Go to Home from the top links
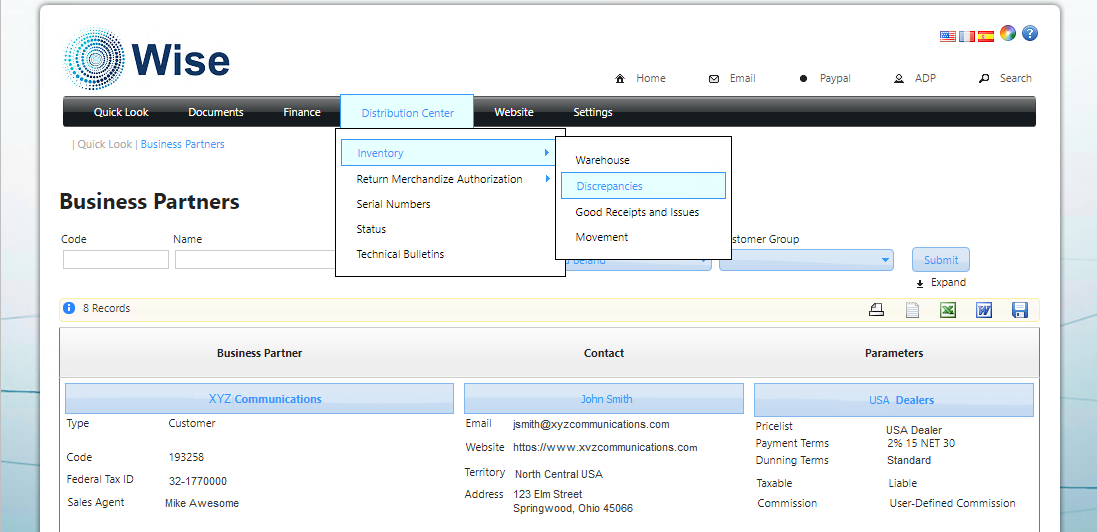 (641, 78)
